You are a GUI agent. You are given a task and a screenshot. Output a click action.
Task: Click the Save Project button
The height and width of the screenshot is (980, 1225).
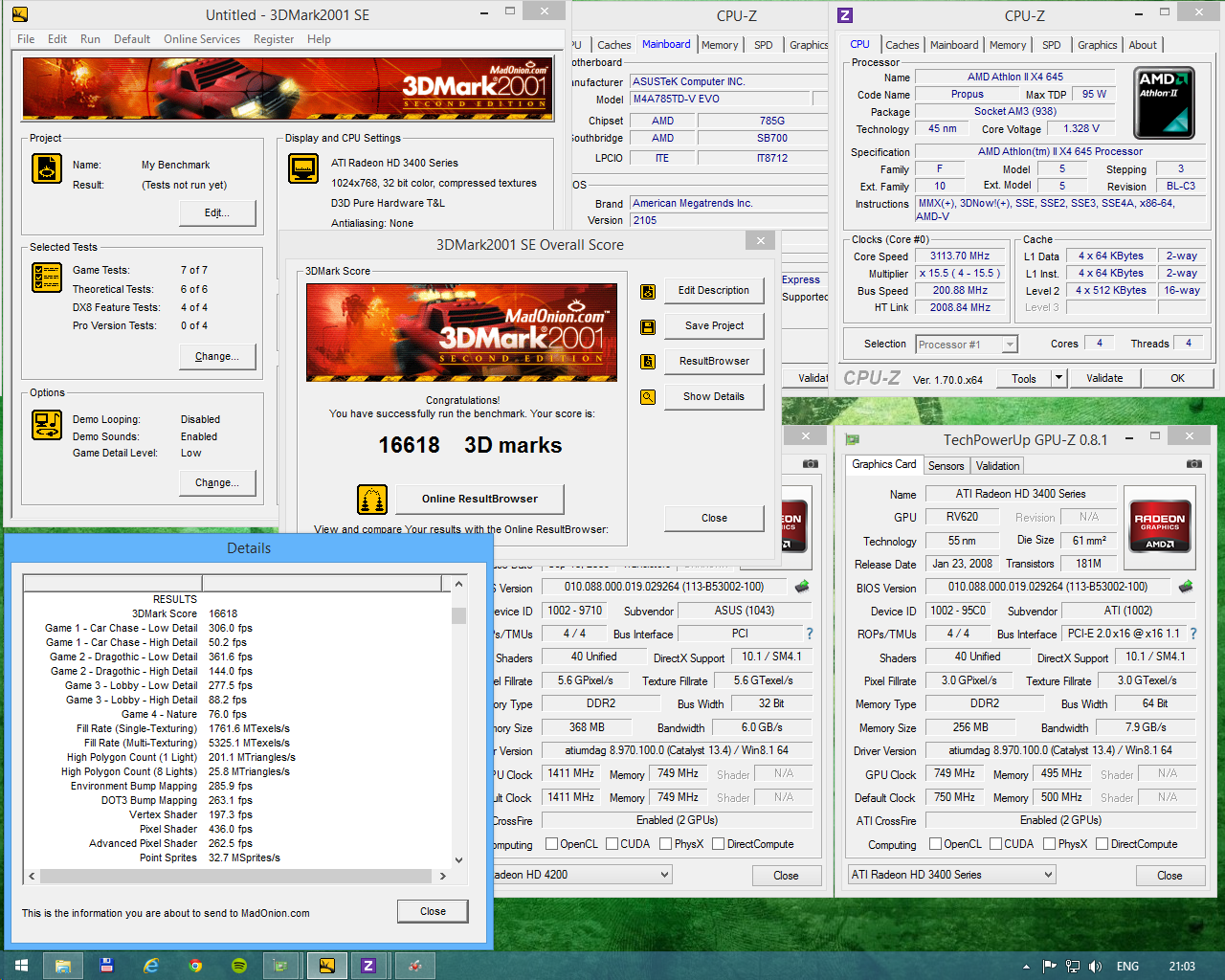[x=714, y=326]
